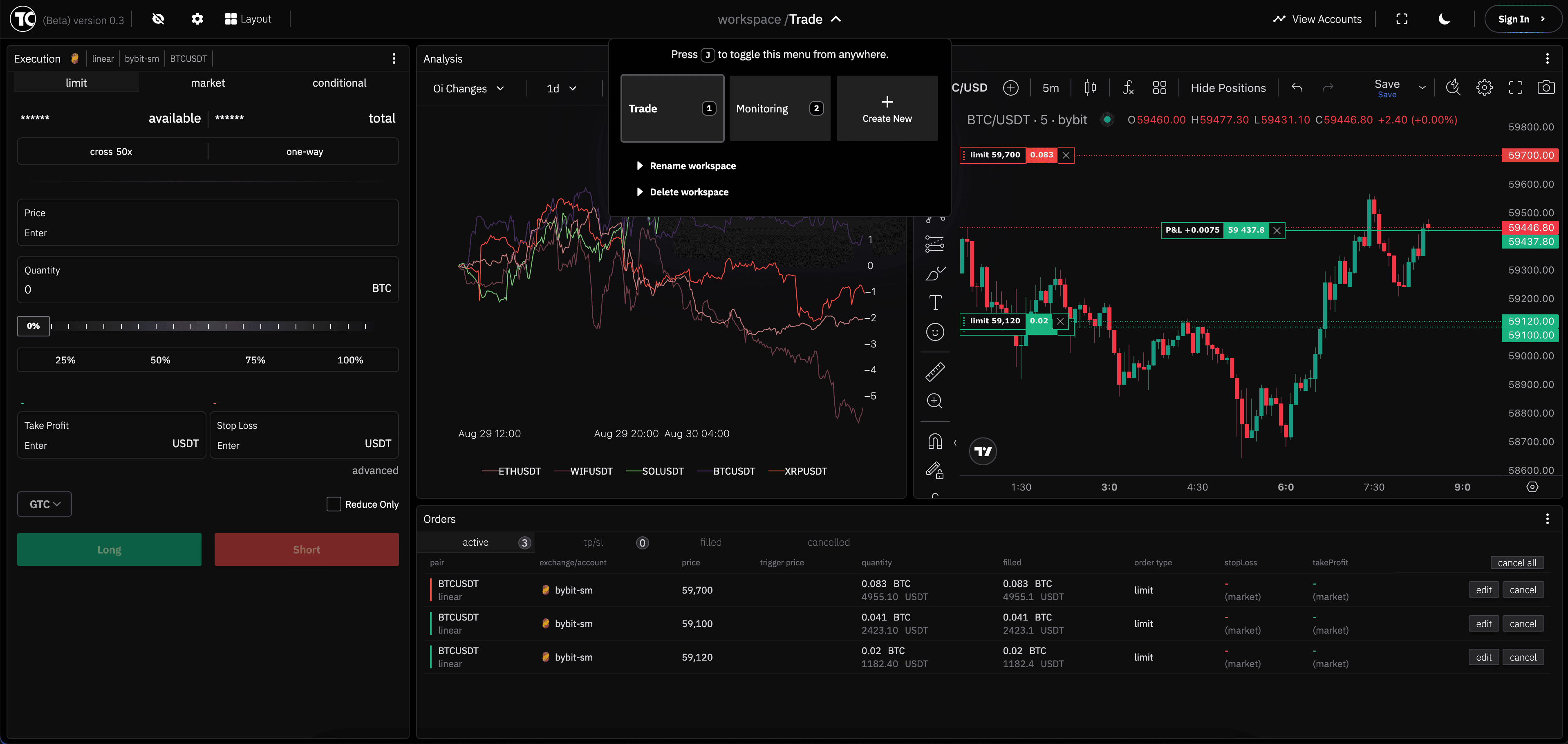Image resolution: width=1568 pixels, height=744 pixels.
Task: Click the quantity percentage slider track
Action: click(x=209, y=326)
